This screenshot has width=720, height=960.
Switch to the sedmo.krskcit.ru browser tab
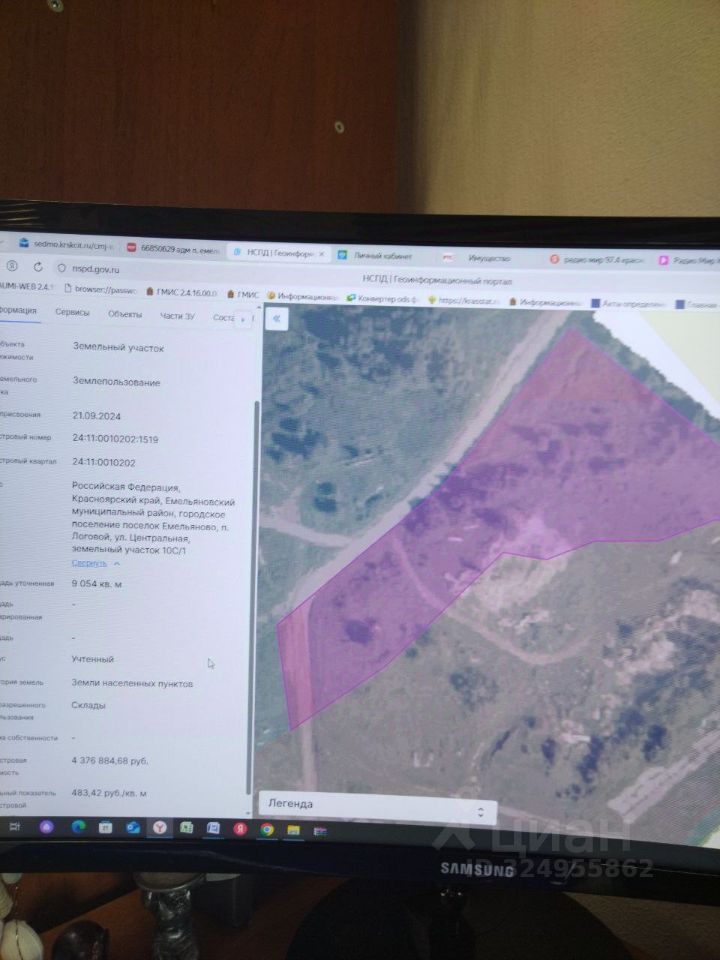click(66, 244)
